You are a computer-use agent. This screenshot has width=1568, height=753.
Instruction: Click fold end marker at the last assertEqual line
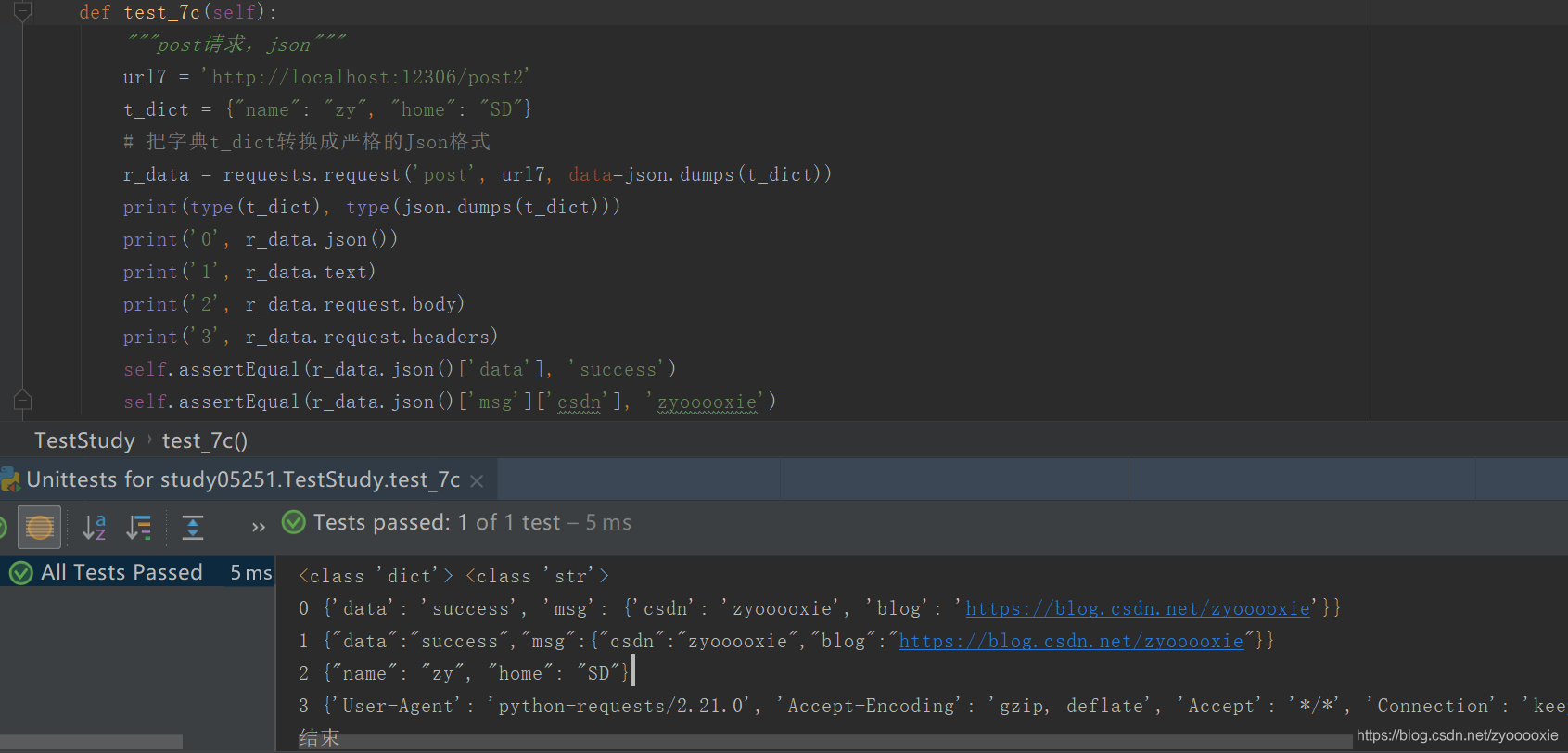23,401
